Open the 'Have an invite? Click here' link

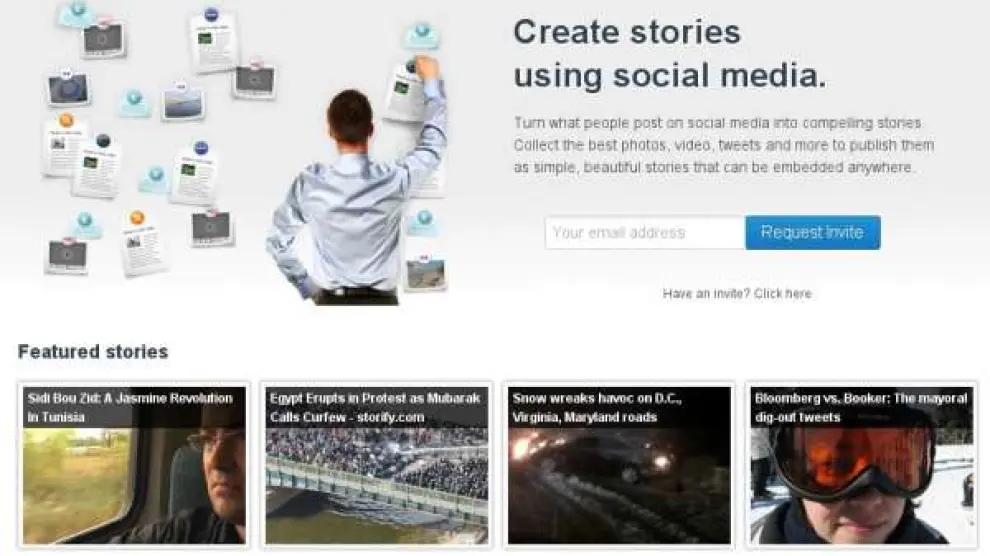(737, 293)
